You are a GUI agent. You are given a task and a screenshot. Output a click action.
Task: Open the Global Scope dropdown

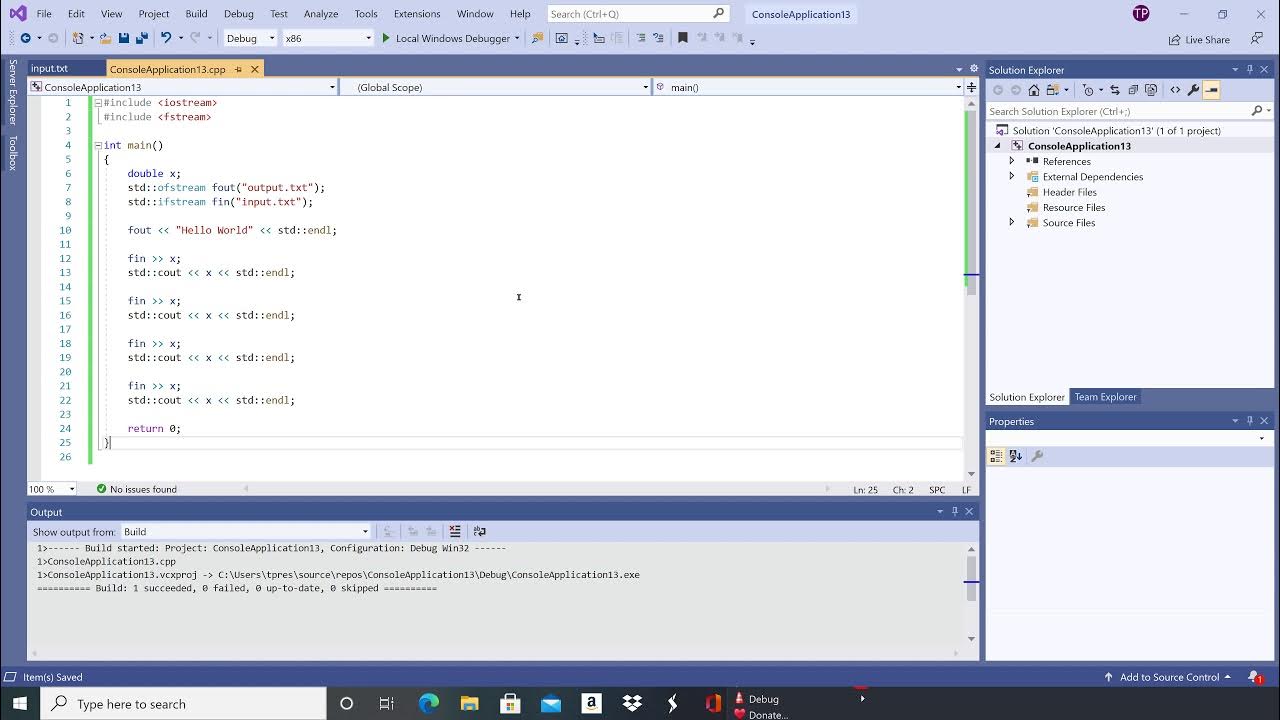[x=496, y=87]
